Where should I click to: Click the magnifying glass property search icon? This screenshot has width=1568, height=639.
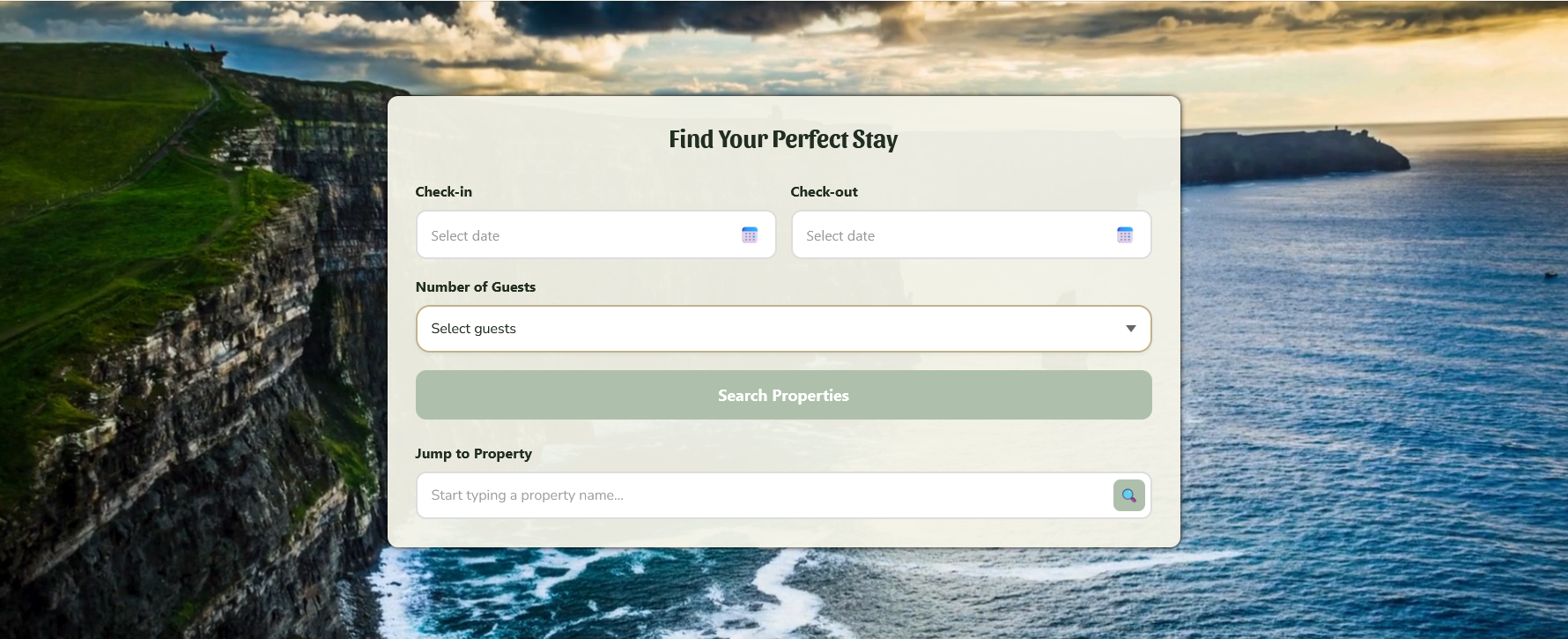point(1128,495)
